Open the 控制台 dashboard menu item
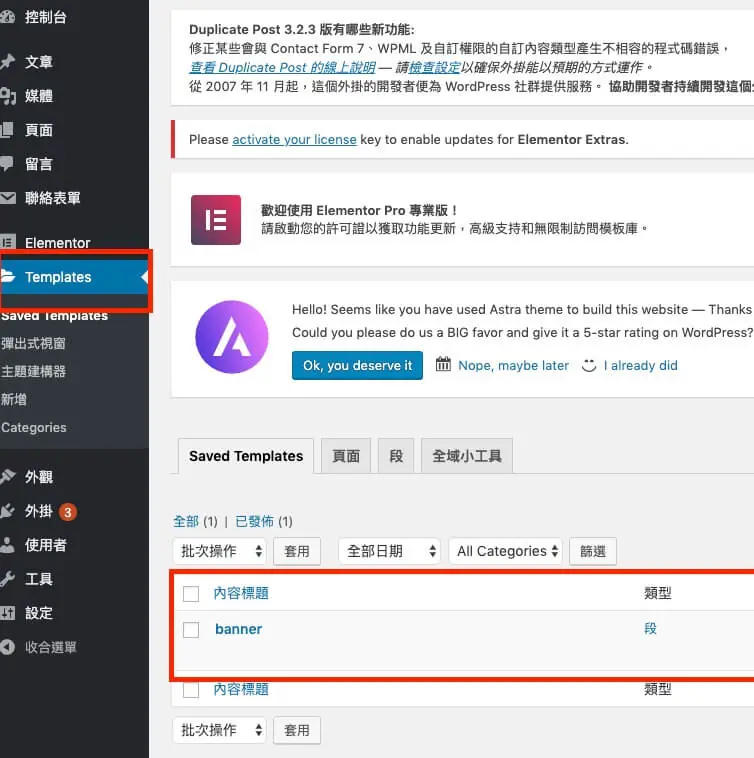Image resolution: width=754 pixels, height=758 pixels. (x=45, y=17)
